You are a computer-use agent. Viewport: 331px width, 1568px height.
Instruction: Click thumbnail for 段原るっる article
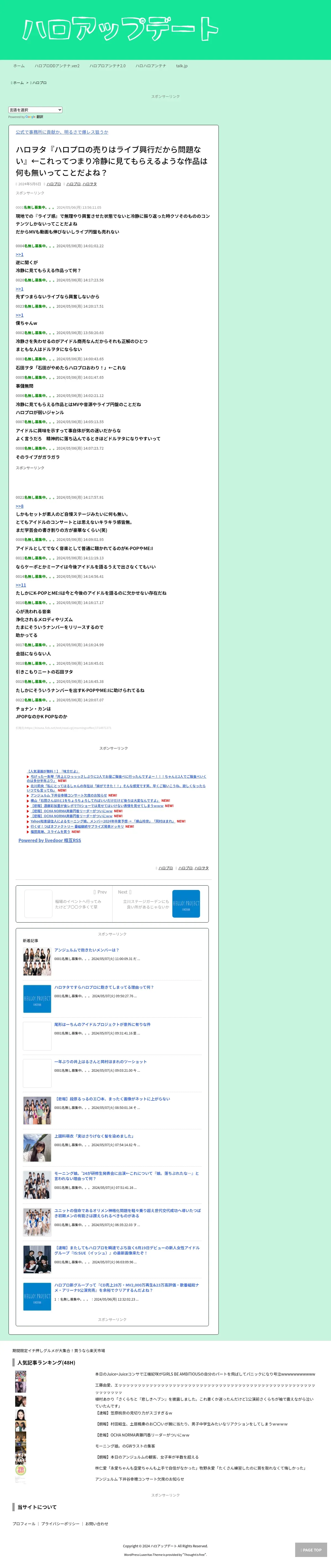pyautogui.click(x=37, y=1111)
